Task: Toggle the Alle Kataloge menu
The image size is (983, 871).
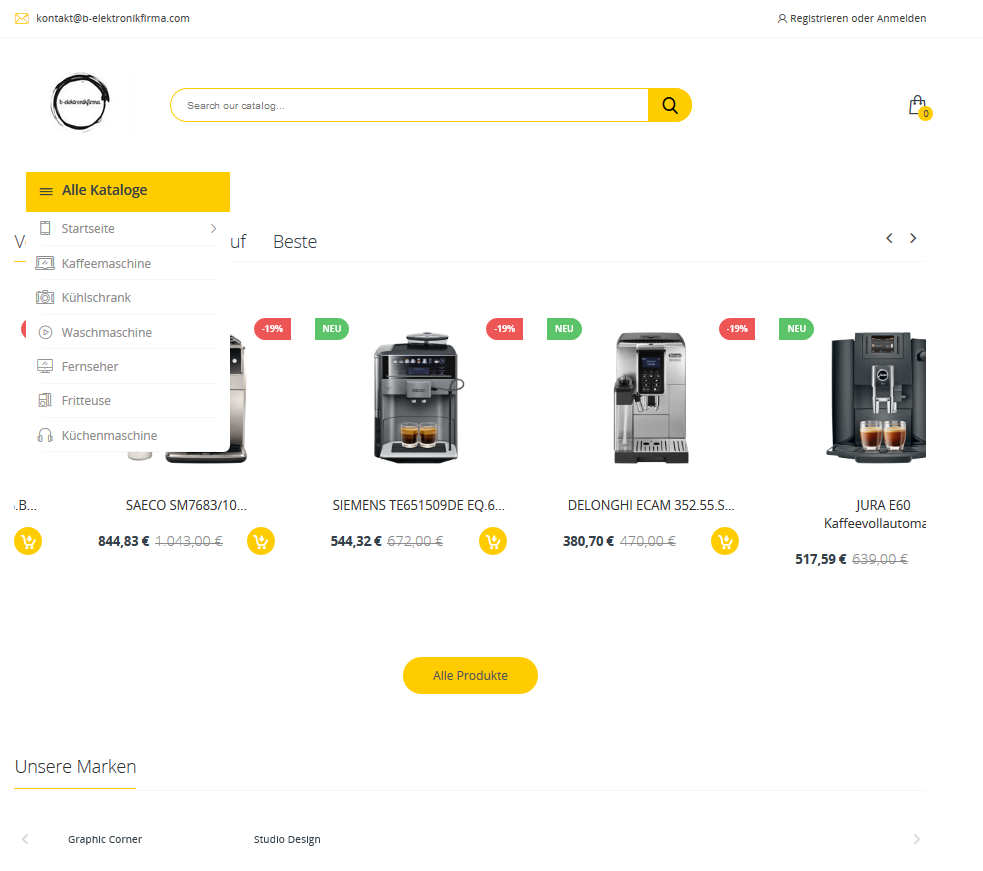Action: pyautogui.click(x=128, y=191)
